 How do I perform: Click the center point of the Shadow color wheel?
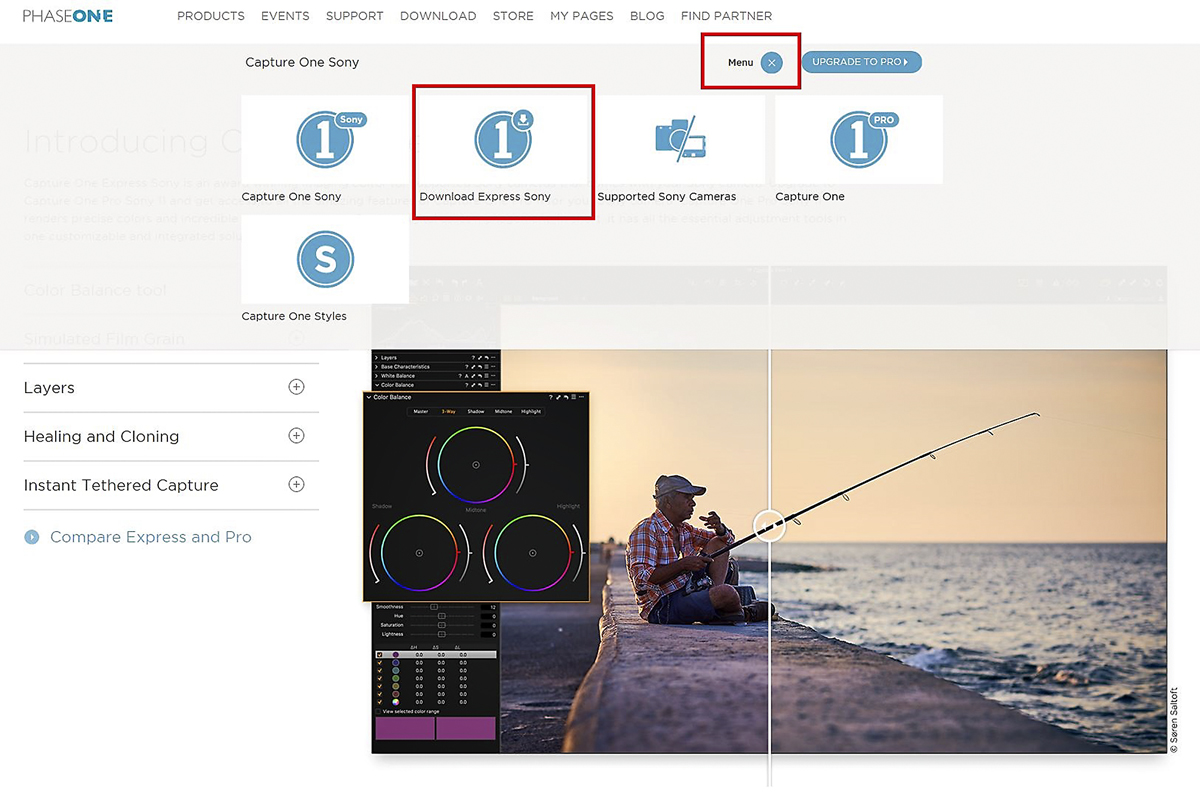[419, 553]
